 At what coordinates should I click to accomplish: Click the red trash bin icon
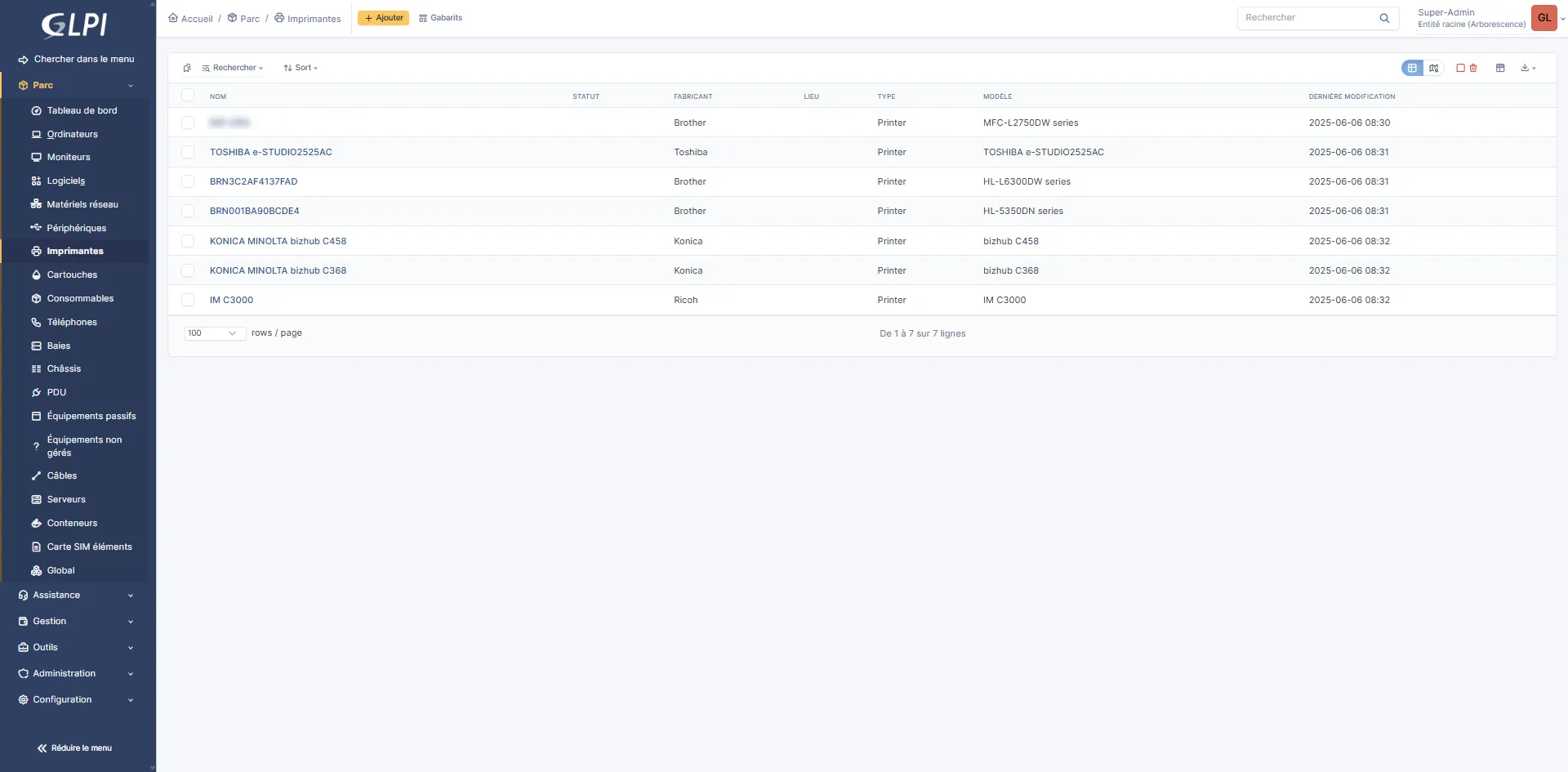pos(1473,68)
